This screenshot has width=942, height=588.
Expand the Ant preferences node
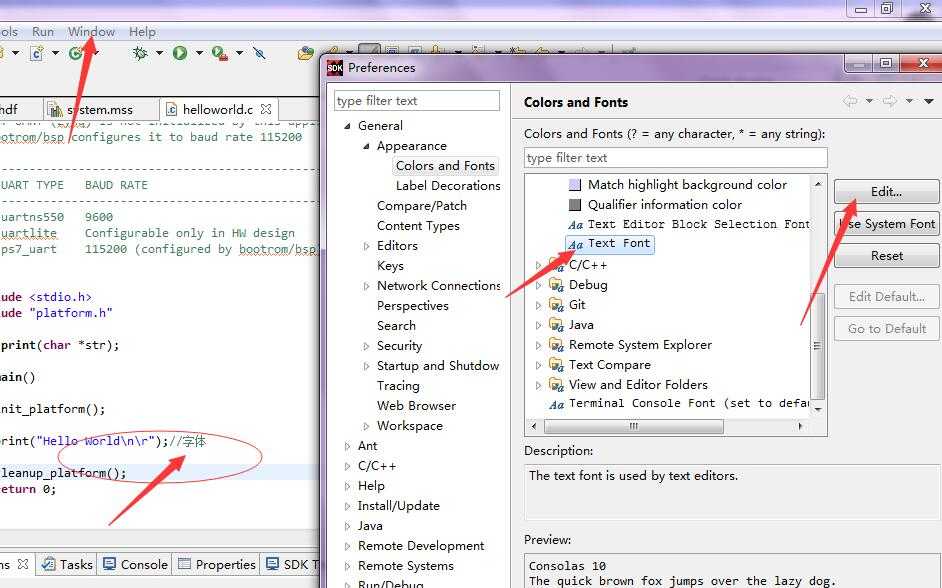347,446
